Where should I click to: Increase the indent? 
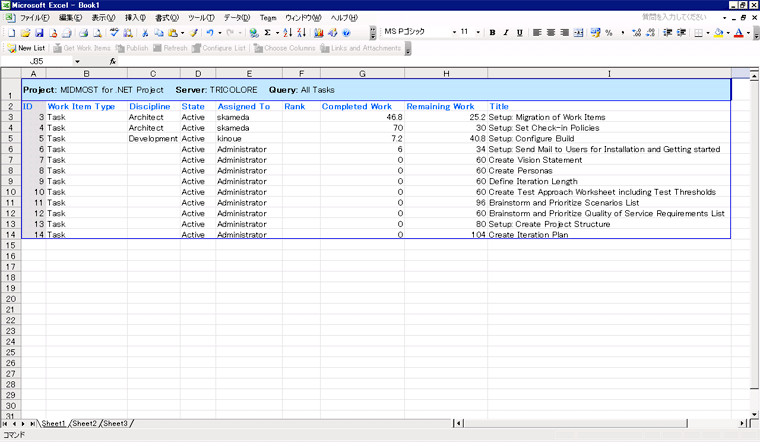click(x=681, y=32)
